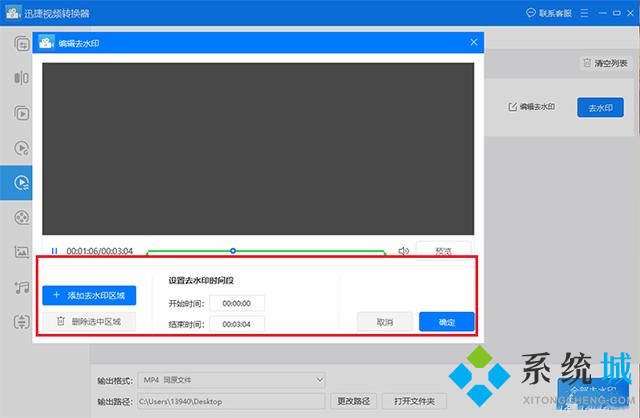This screenshot has height=418, width=640.
Task: Click 删除选中区域 button
Action: (x=89, y=322)
